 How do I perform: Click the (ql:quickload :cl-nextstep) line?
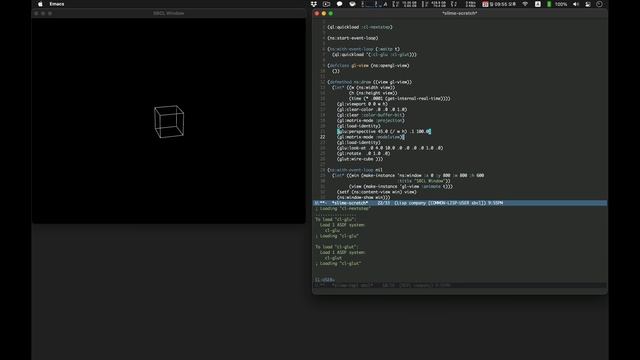[360, 27]
